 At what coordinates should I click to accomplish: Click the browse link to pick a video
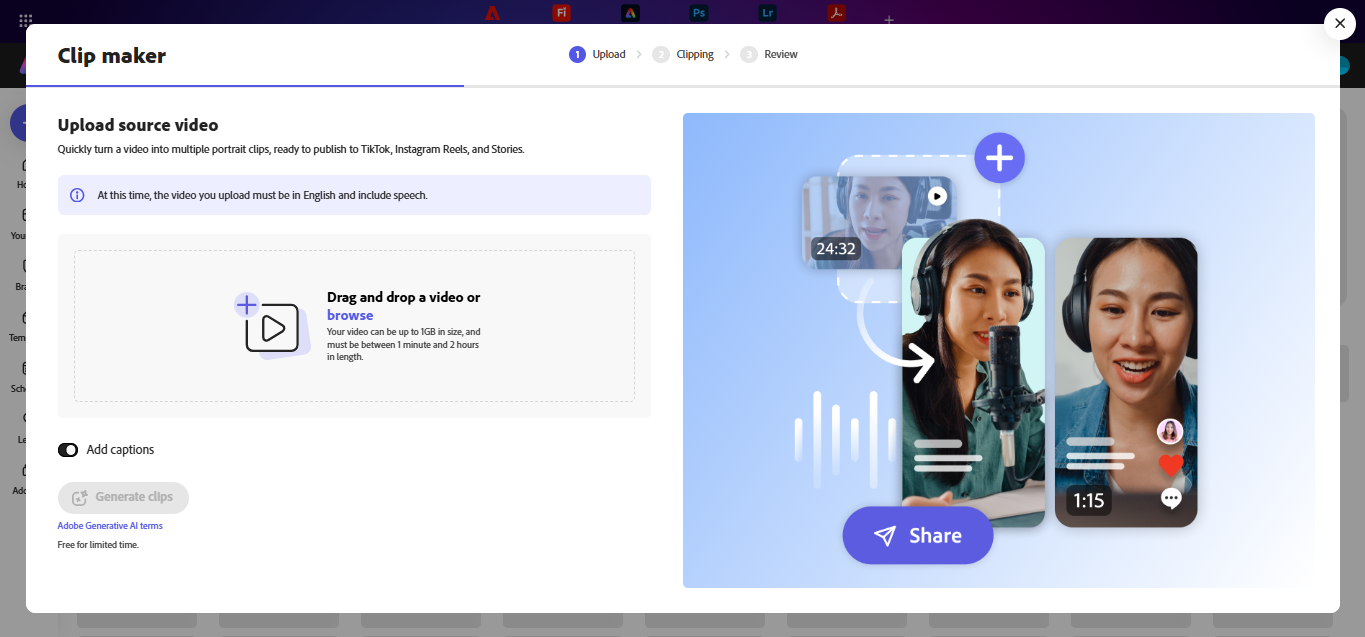350,314
